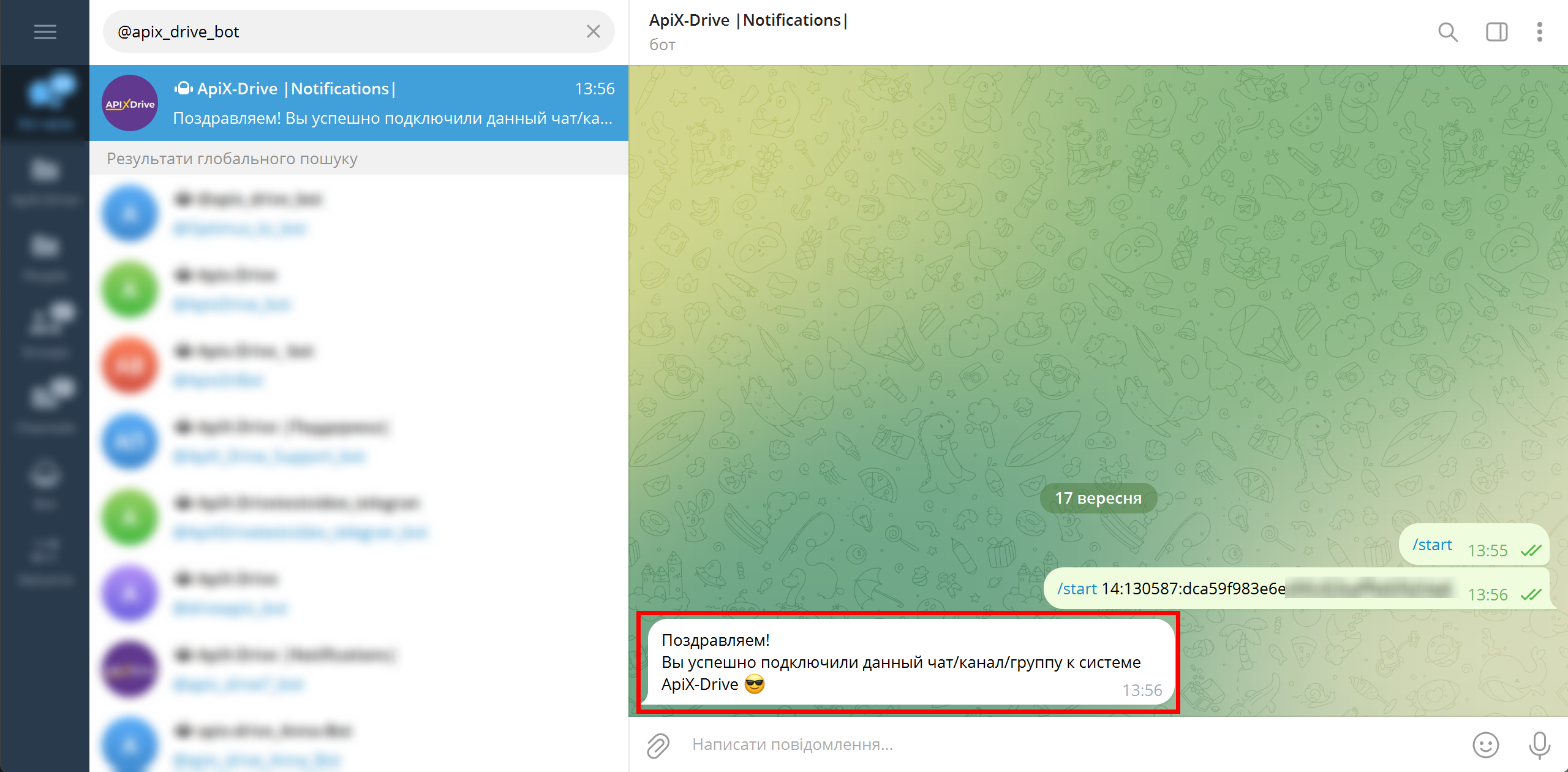1568x772 pixels.
Task: Select the fifth sidebar folder with chat bubbles
Action: [x=45, y=407]
